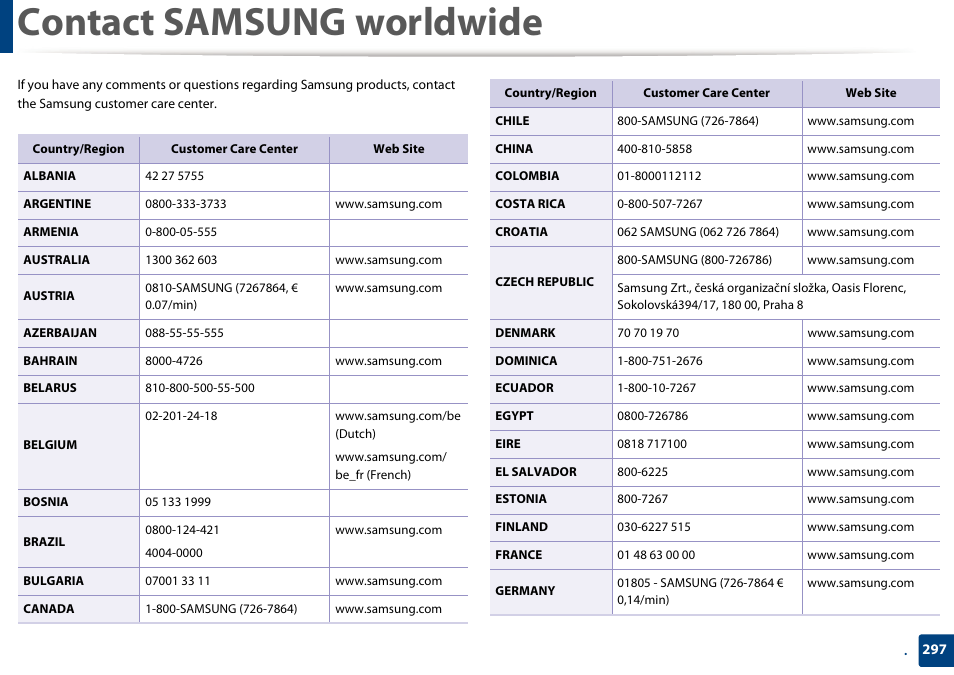The height and width of the screenshot is (675, 954).
Task: Select Bosnia number 05 133 1999
Action: (x=178, y=502)
